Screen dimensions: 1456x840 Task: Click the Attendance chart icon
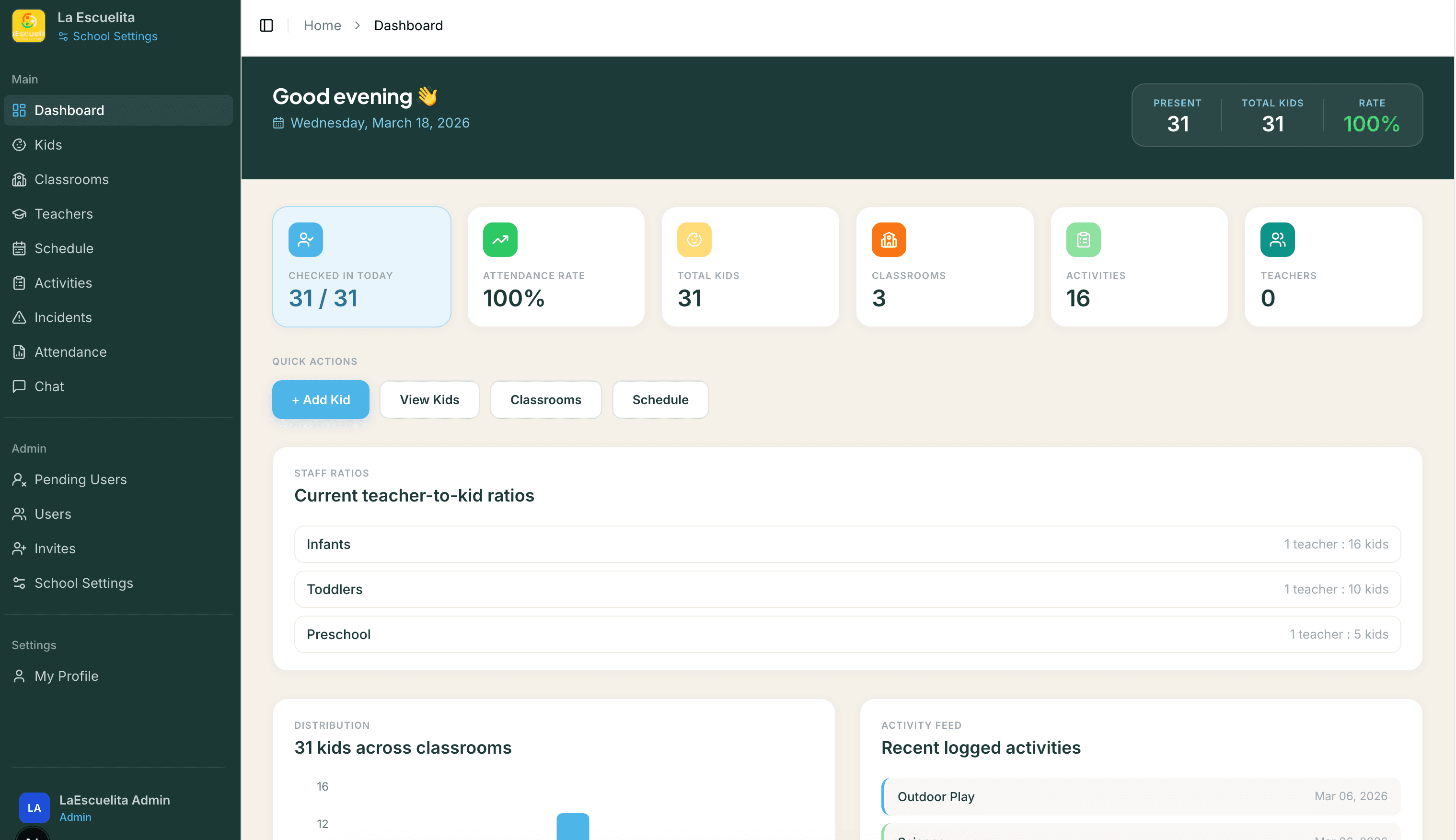tap(19, 352)
